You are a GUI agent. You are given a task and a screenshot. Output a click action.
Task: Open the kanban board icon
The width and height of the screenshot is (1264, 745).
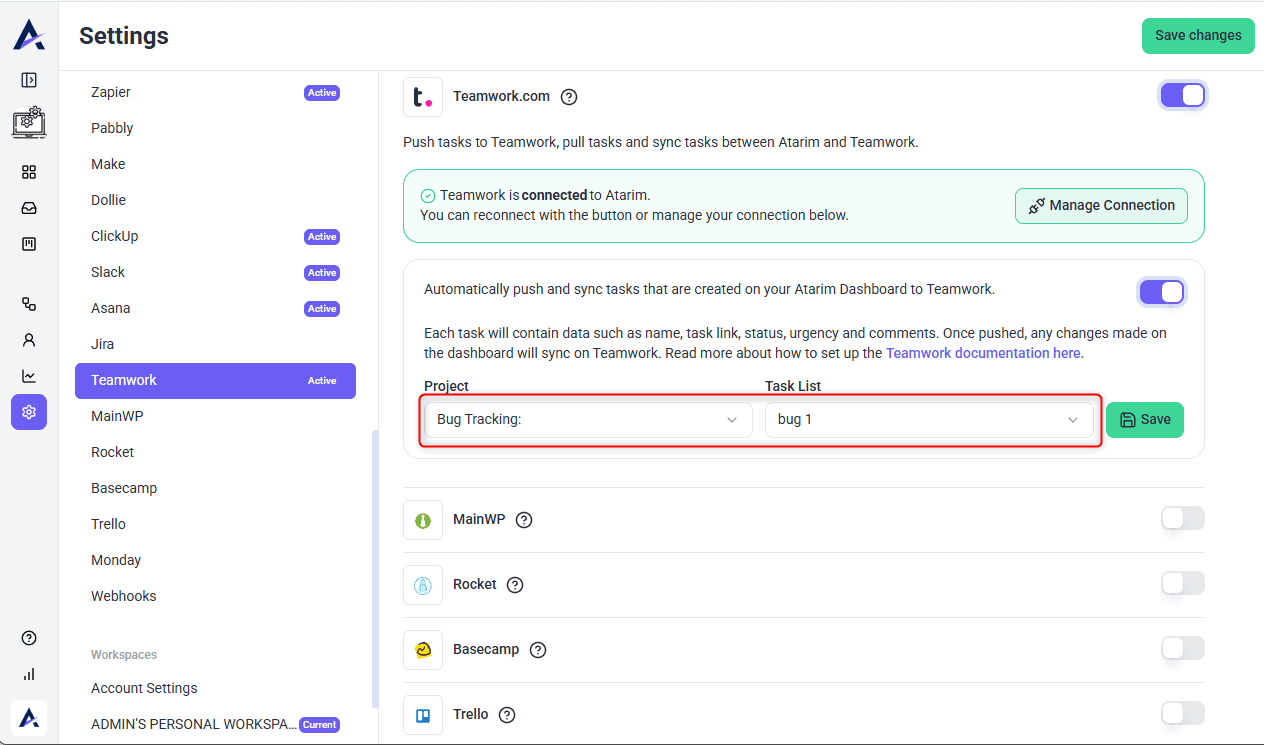click(x=29, y=244)
